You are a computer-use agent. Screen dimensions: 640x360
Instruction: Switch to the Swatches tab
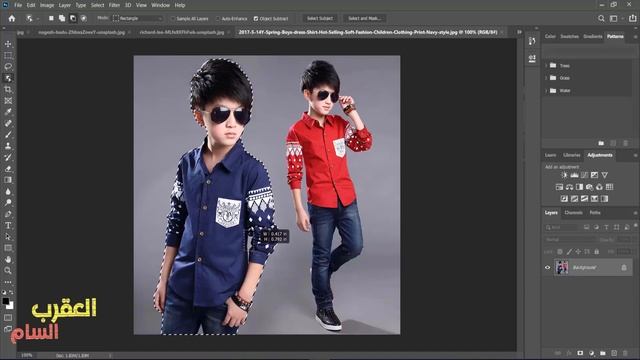(x=569, y=36)
